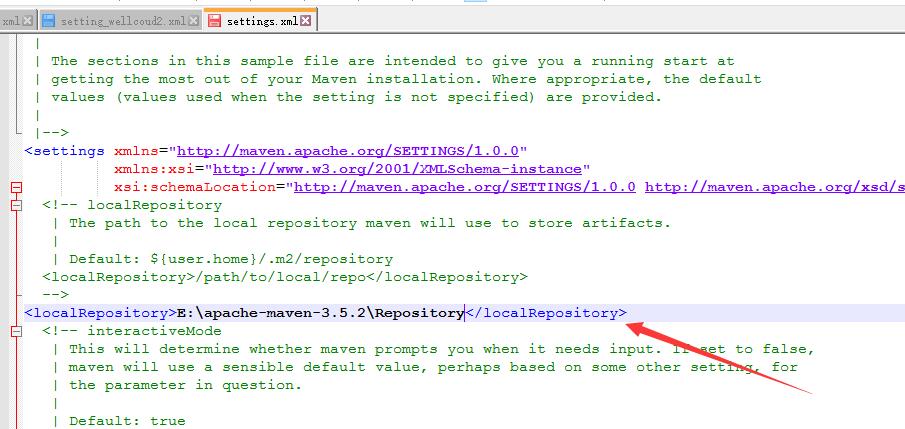
Task: Click the 'This will determine whether maven prompts' line
Action: [x=433, y=349]
